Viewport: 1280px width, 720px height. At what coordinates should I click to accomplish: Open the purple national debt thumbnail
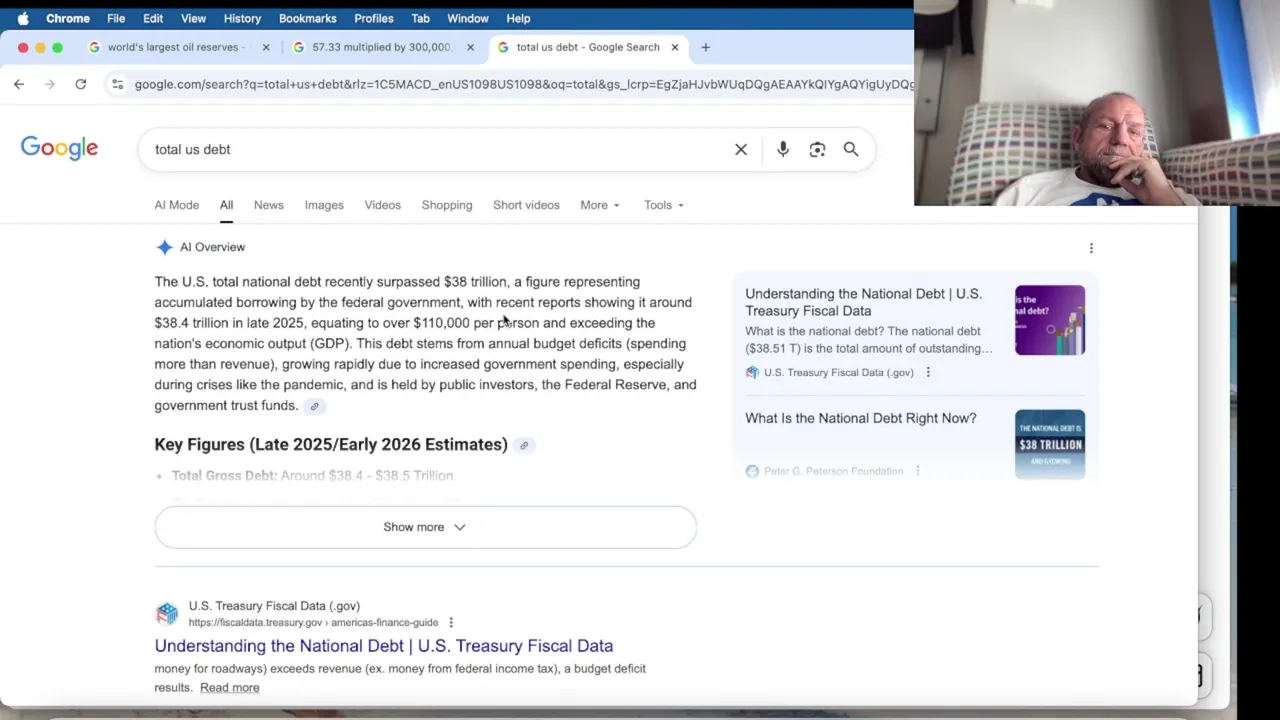1050,320
